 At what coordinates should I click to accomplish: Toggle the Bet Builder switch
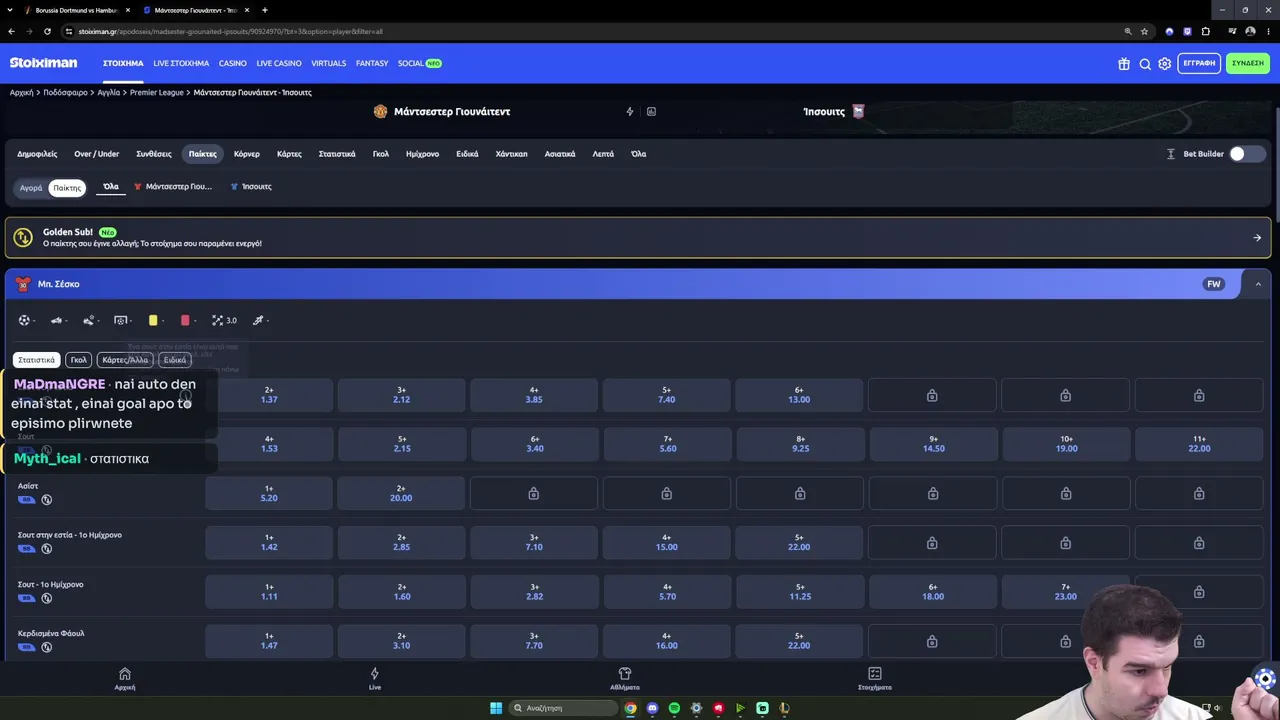click(1246, 154)
